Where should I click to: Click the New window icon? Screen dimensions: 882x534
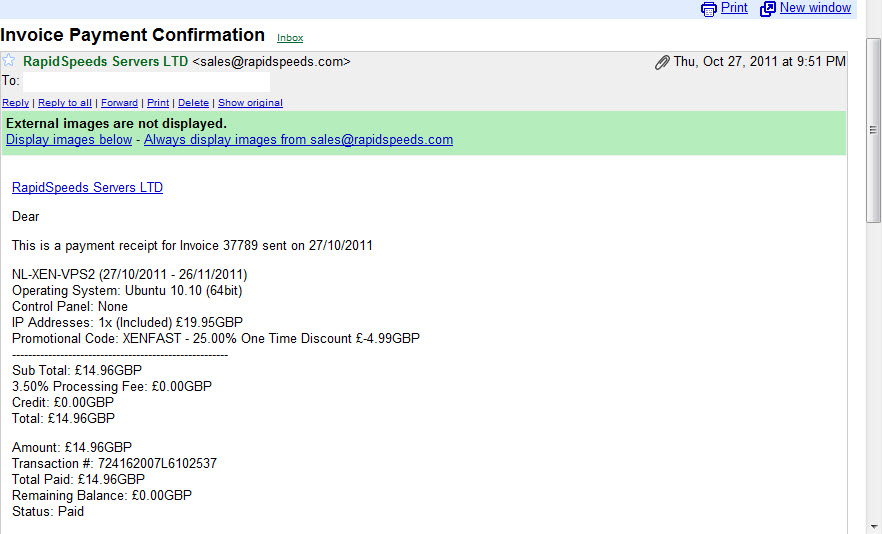click(767, 9)
